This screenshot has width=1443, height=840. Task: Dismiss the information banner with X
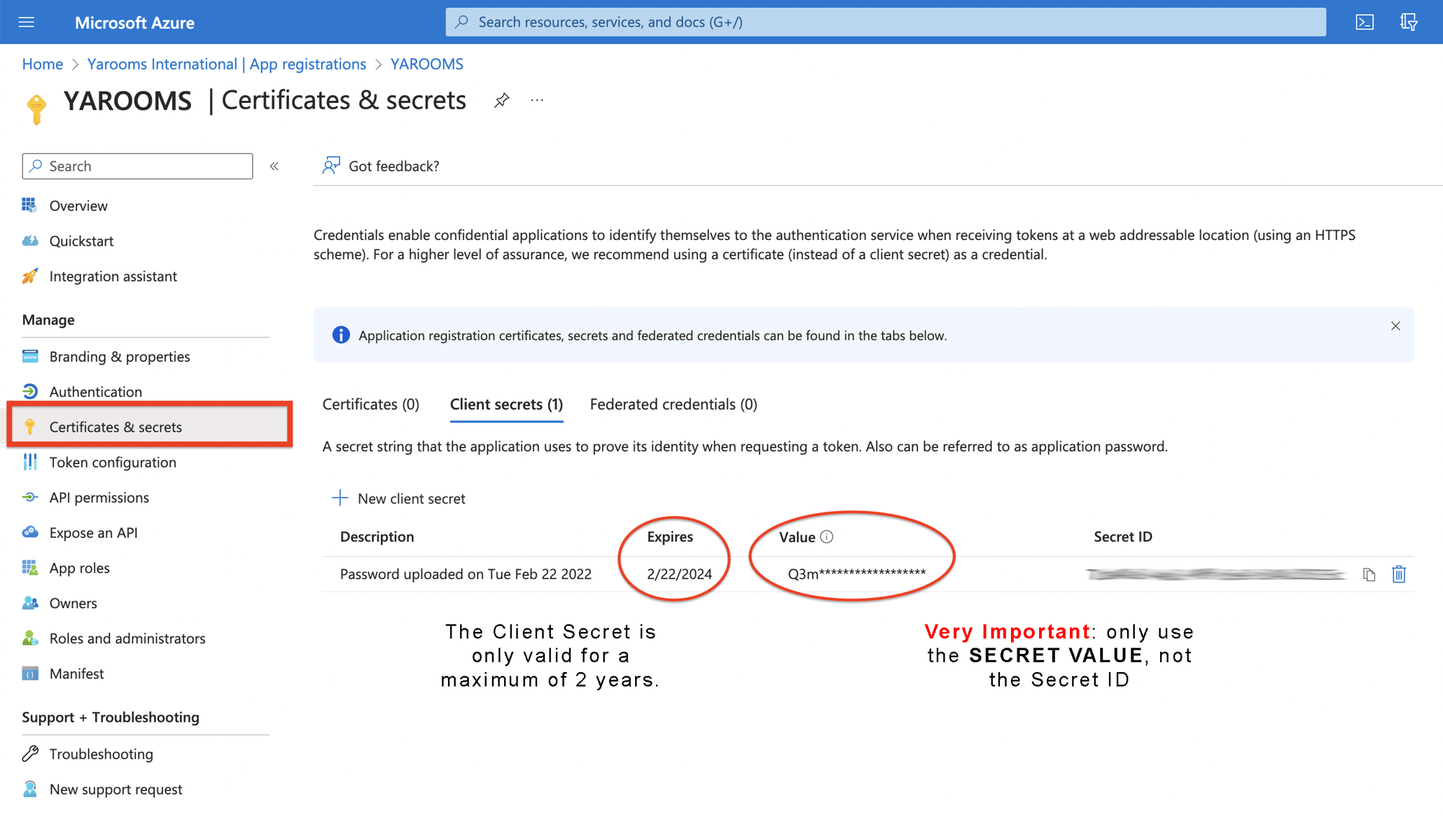pyautogui.click(x=1395, y=325)
